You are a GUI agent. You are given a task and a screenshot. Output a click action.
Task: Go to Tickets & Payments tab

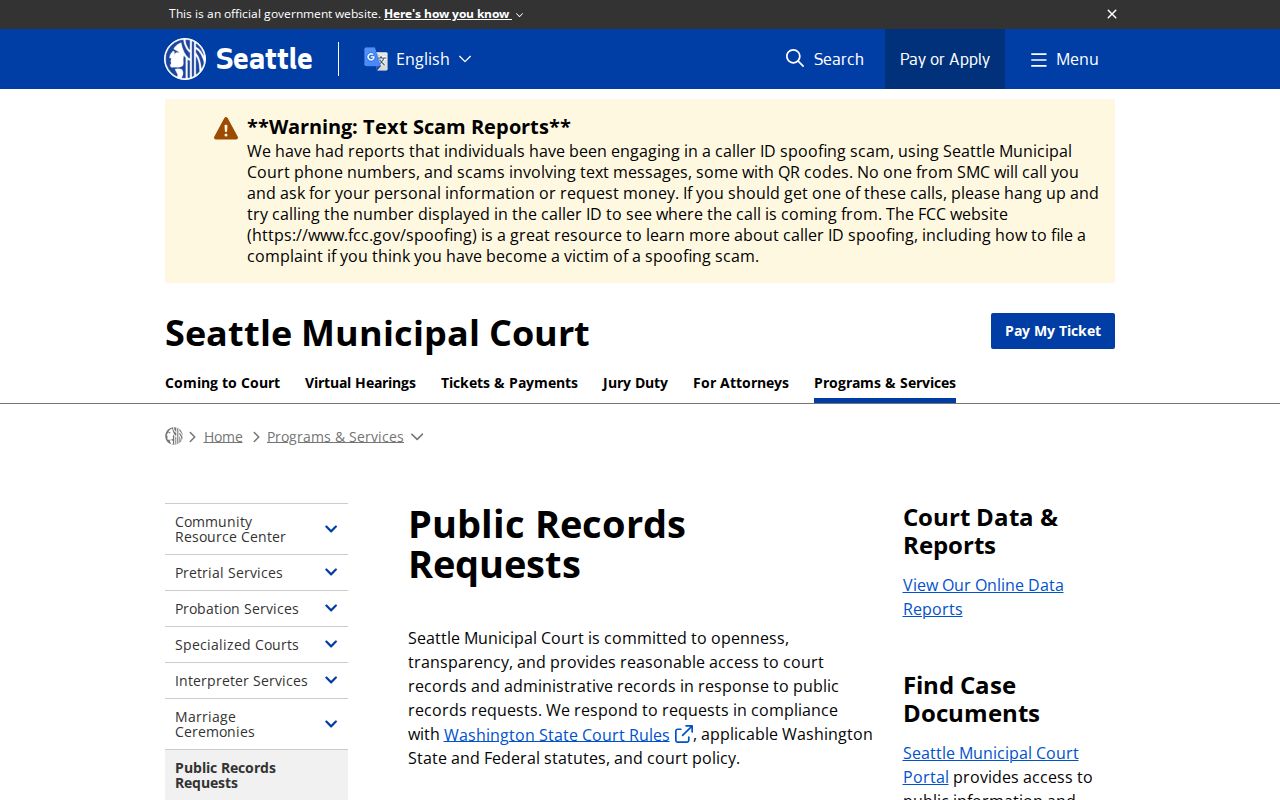click(509, 383)
